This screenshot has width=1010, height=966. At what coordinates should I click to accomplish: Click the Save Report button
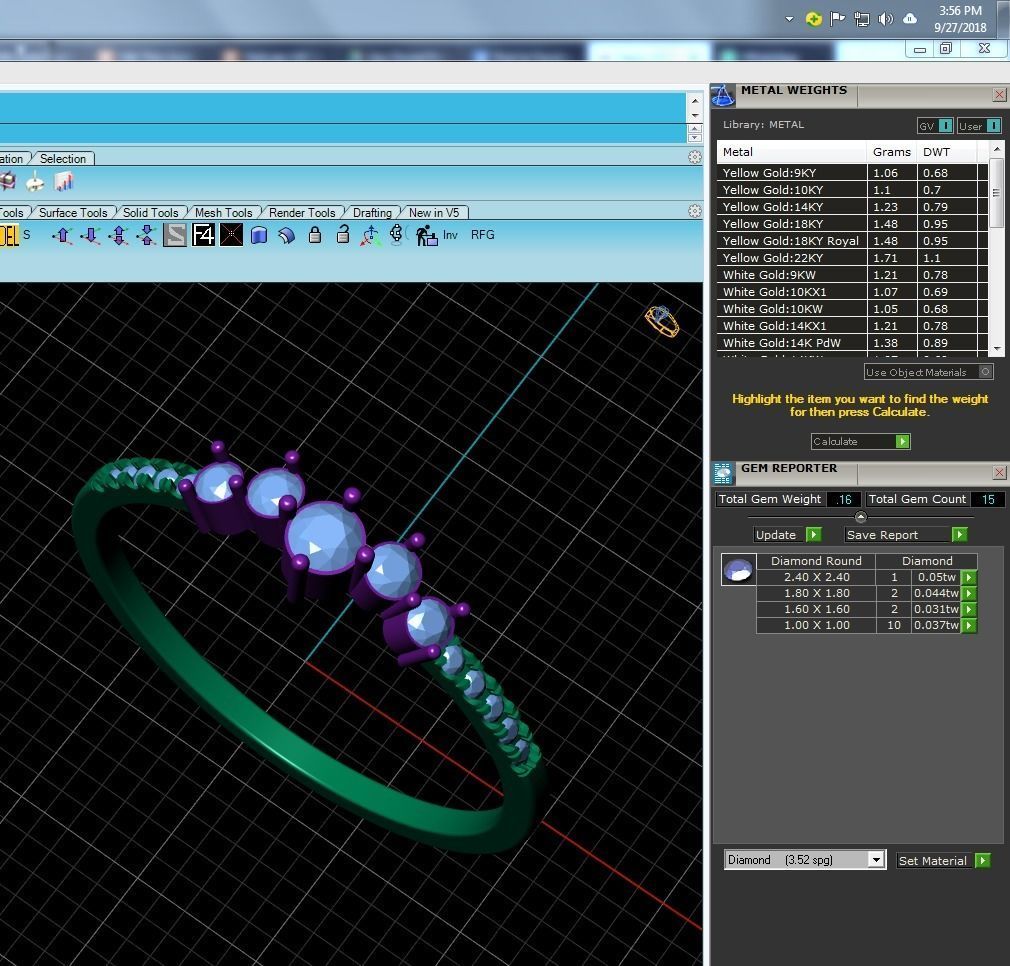click(906, 535)
